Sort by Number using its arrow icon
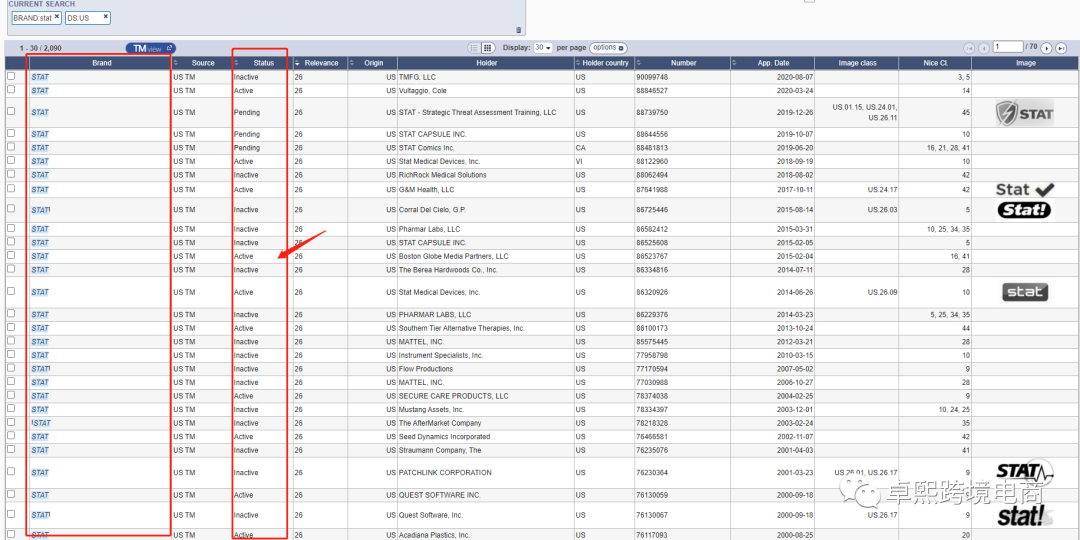Image resolution: width=1080 pixels, height=540 pixels. click(638, 63)
